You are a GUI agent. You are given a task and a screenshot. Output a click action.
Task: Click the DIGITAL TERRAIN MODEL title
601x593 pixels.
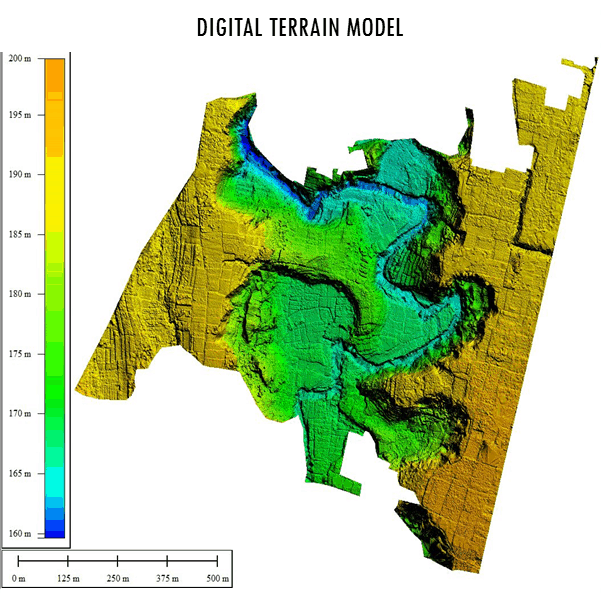[300, 28]
